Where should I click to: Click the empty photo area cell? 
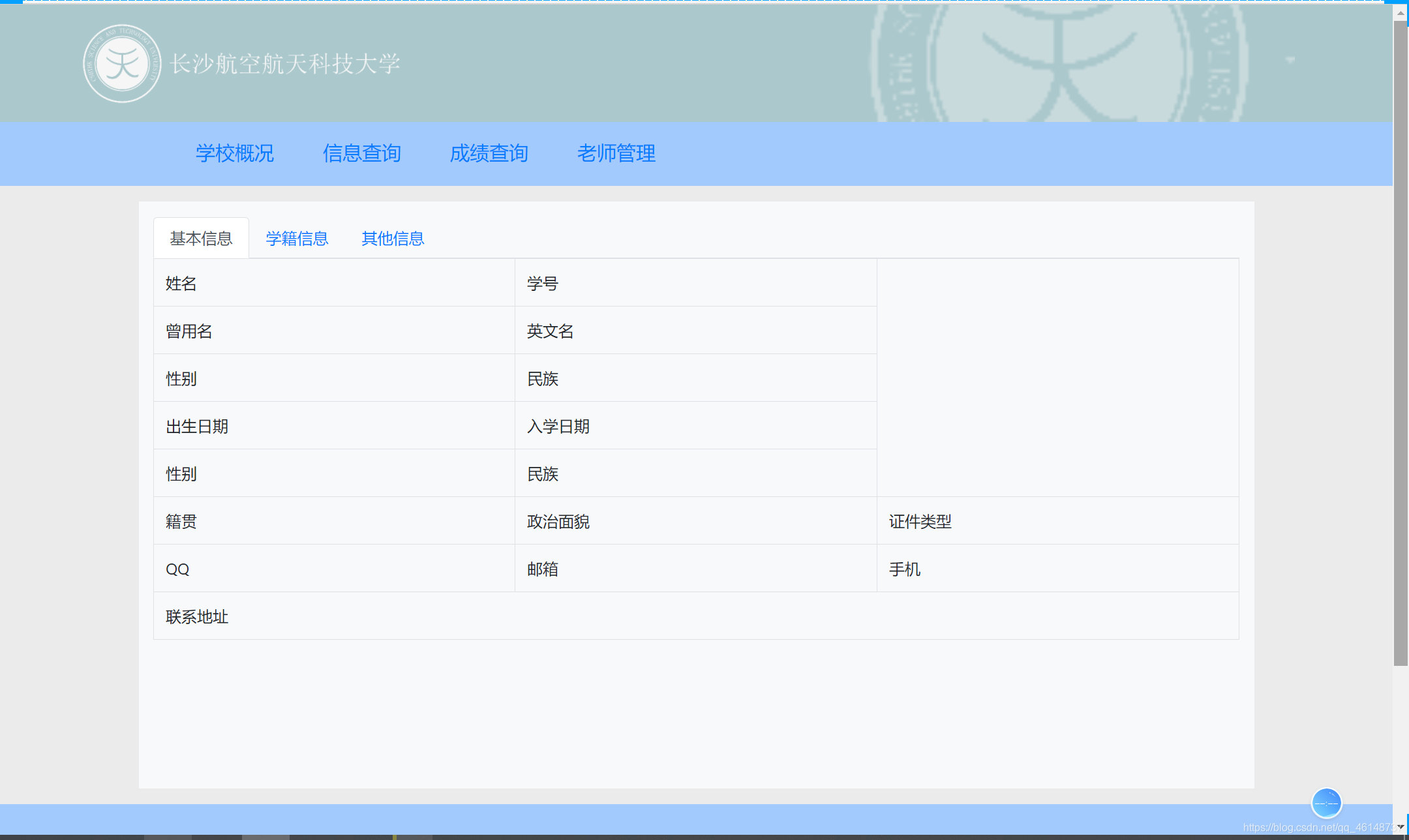(1057, 378)
